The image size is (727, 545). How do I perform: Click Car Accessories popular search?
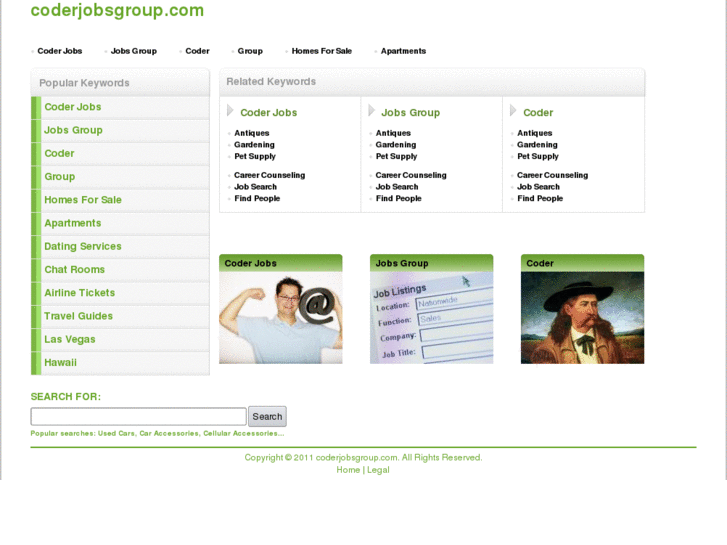(169, 433)
